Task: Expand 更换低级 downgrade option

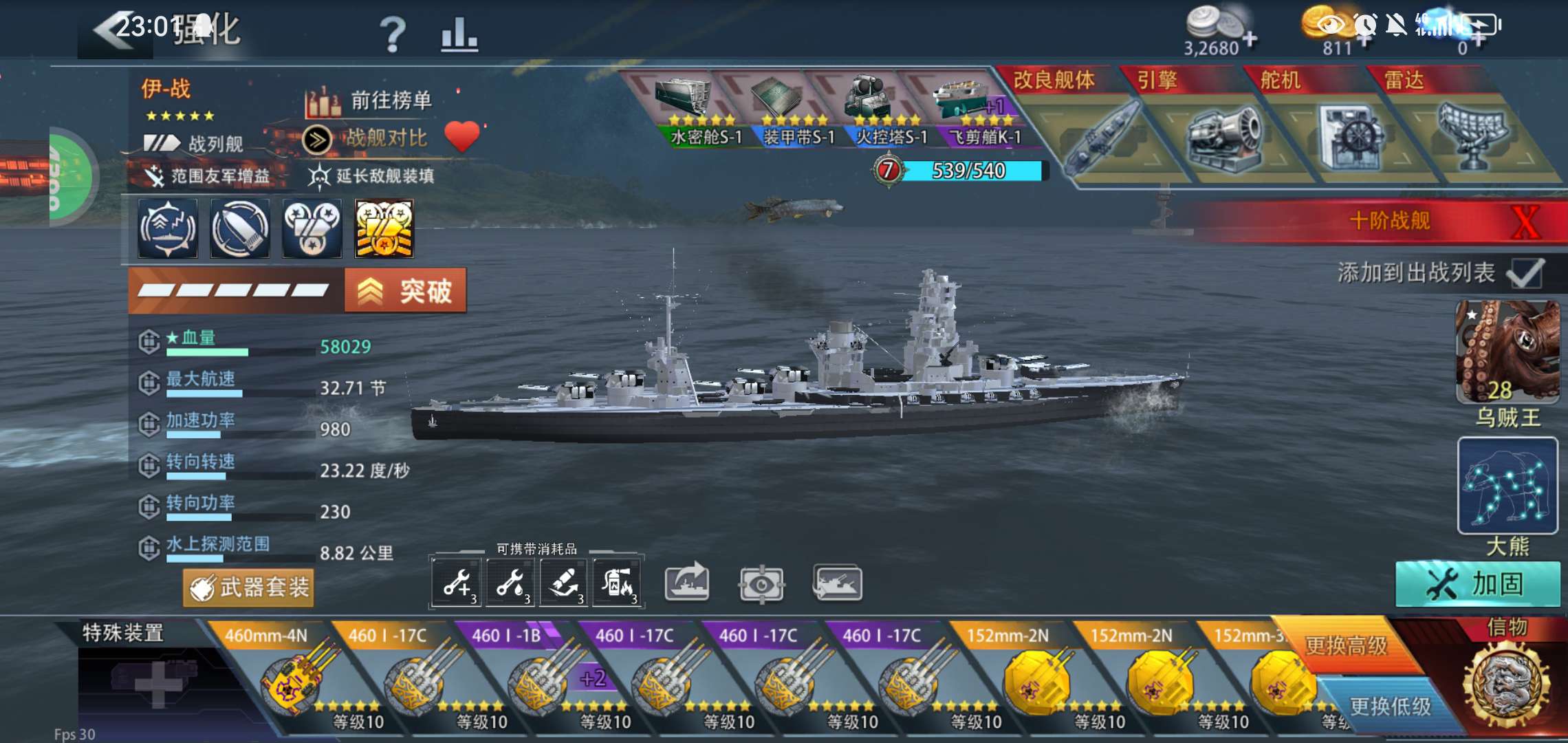Action: coord(1389,705)
